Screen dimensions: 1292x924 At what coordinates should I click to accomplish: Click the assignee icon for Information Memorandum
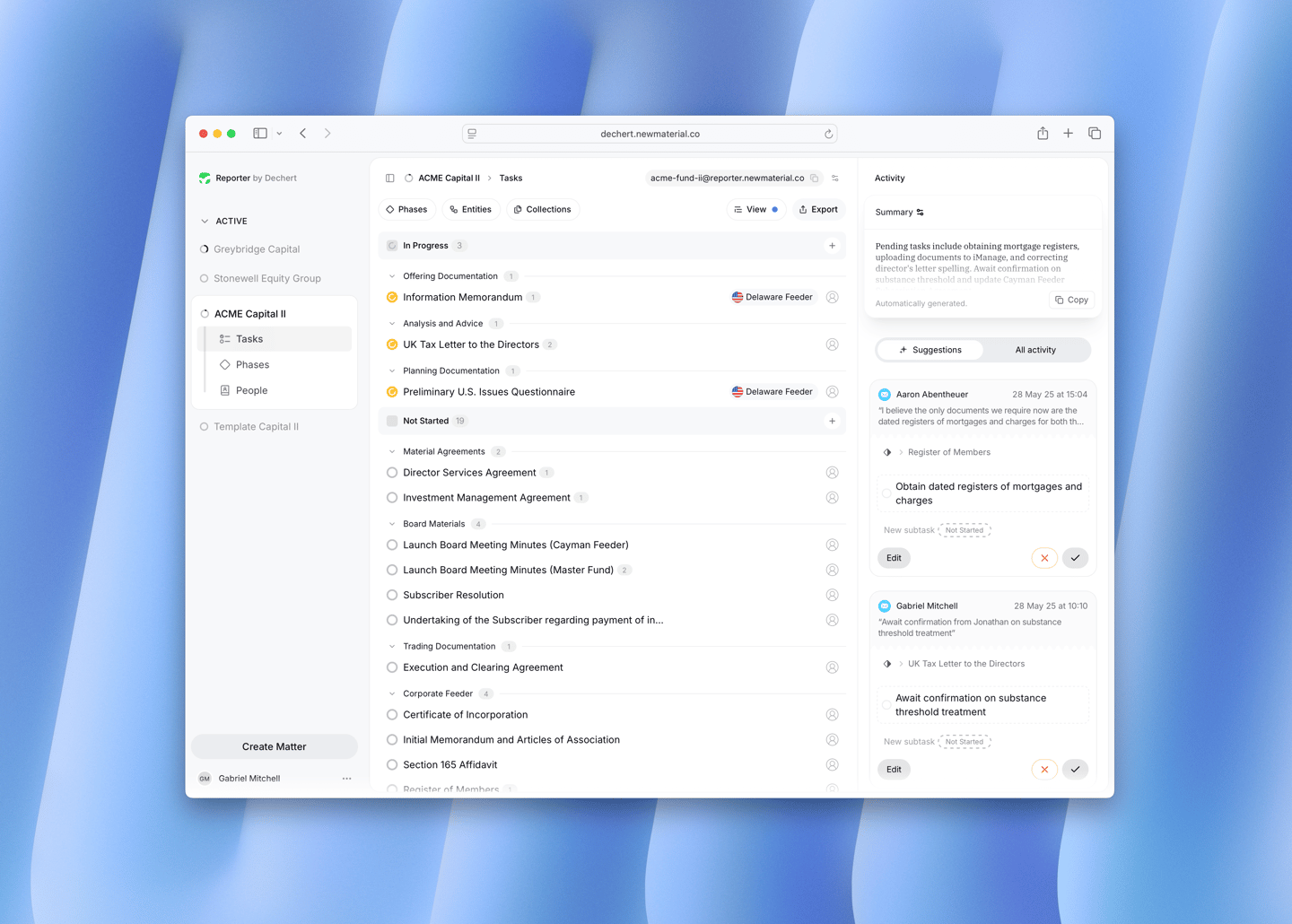tap(832, 297)
